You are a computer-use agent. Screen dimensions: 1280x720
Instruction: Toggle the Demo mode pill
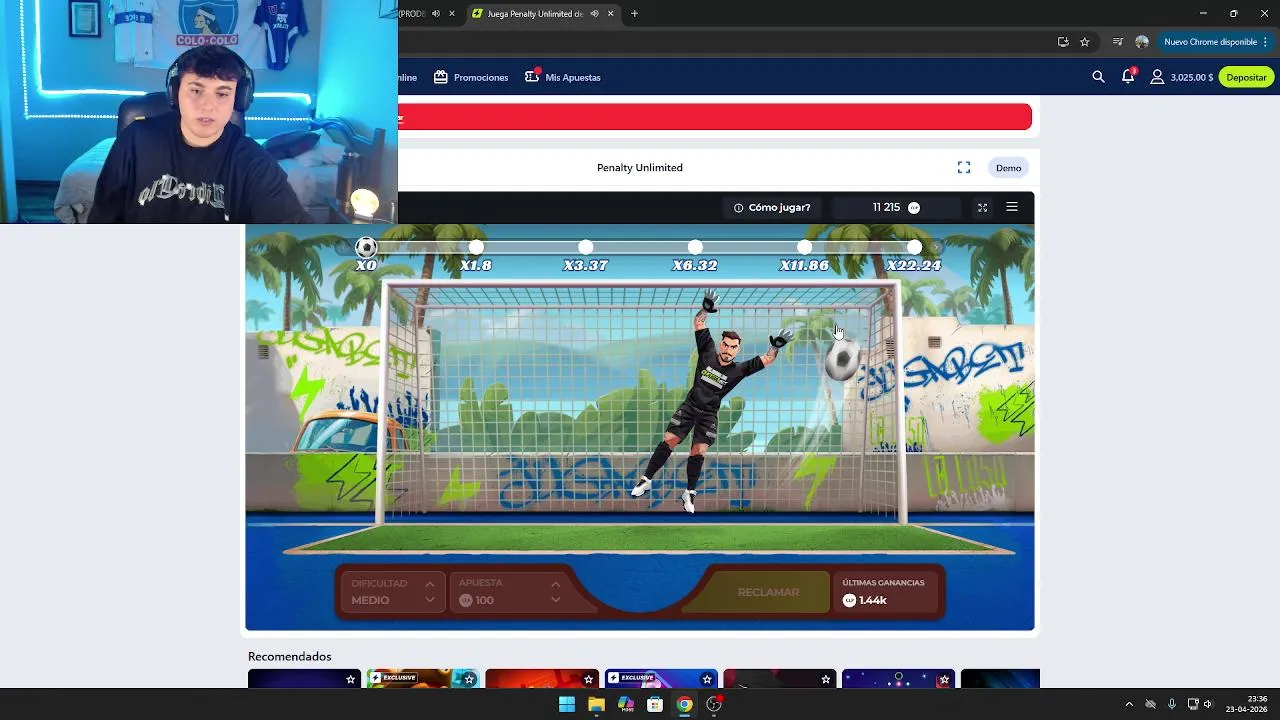click(x=1008, y=168)
